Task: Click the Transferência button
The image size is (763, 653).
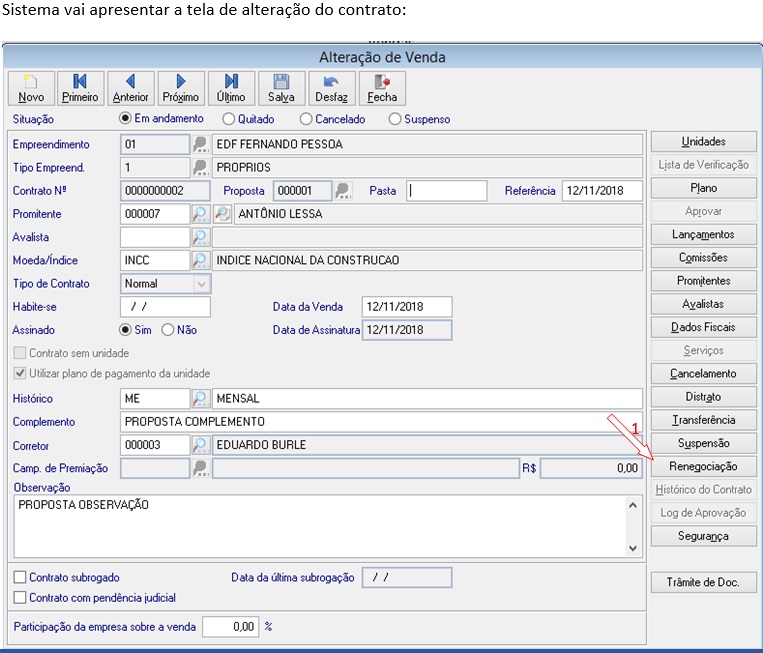Action: click(703, 420)
